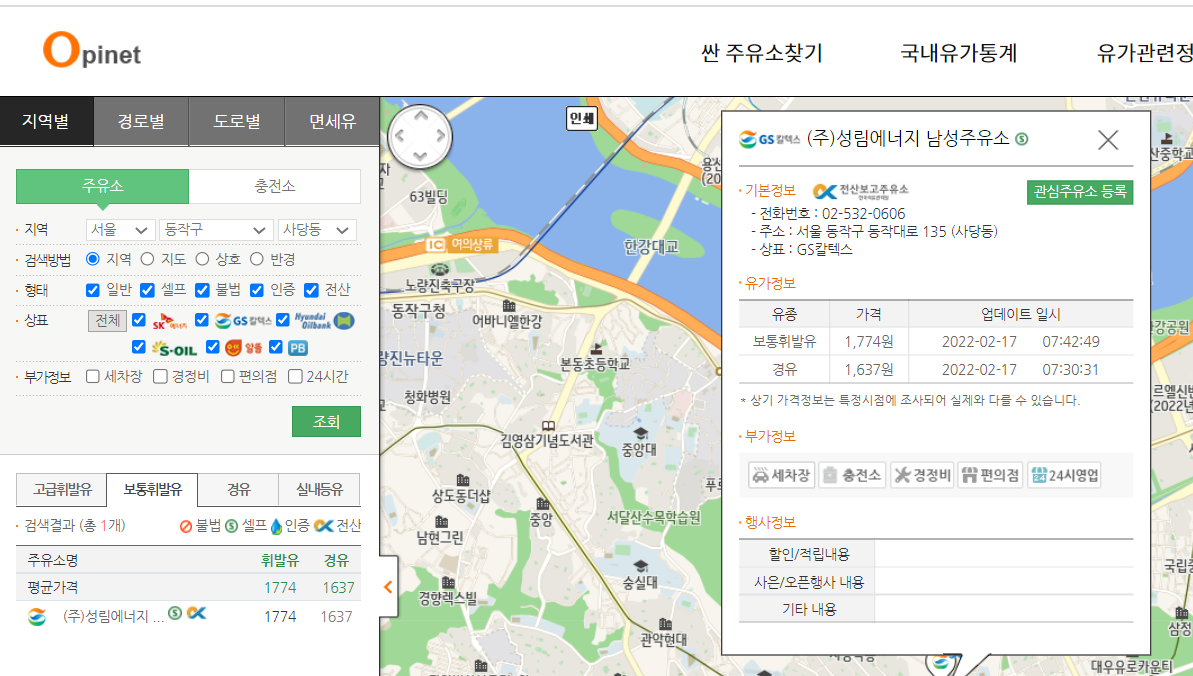Open the 서울 city dropdown
Image resolution: width=1193 pixels, height=676 pixels.
(120, 230)
